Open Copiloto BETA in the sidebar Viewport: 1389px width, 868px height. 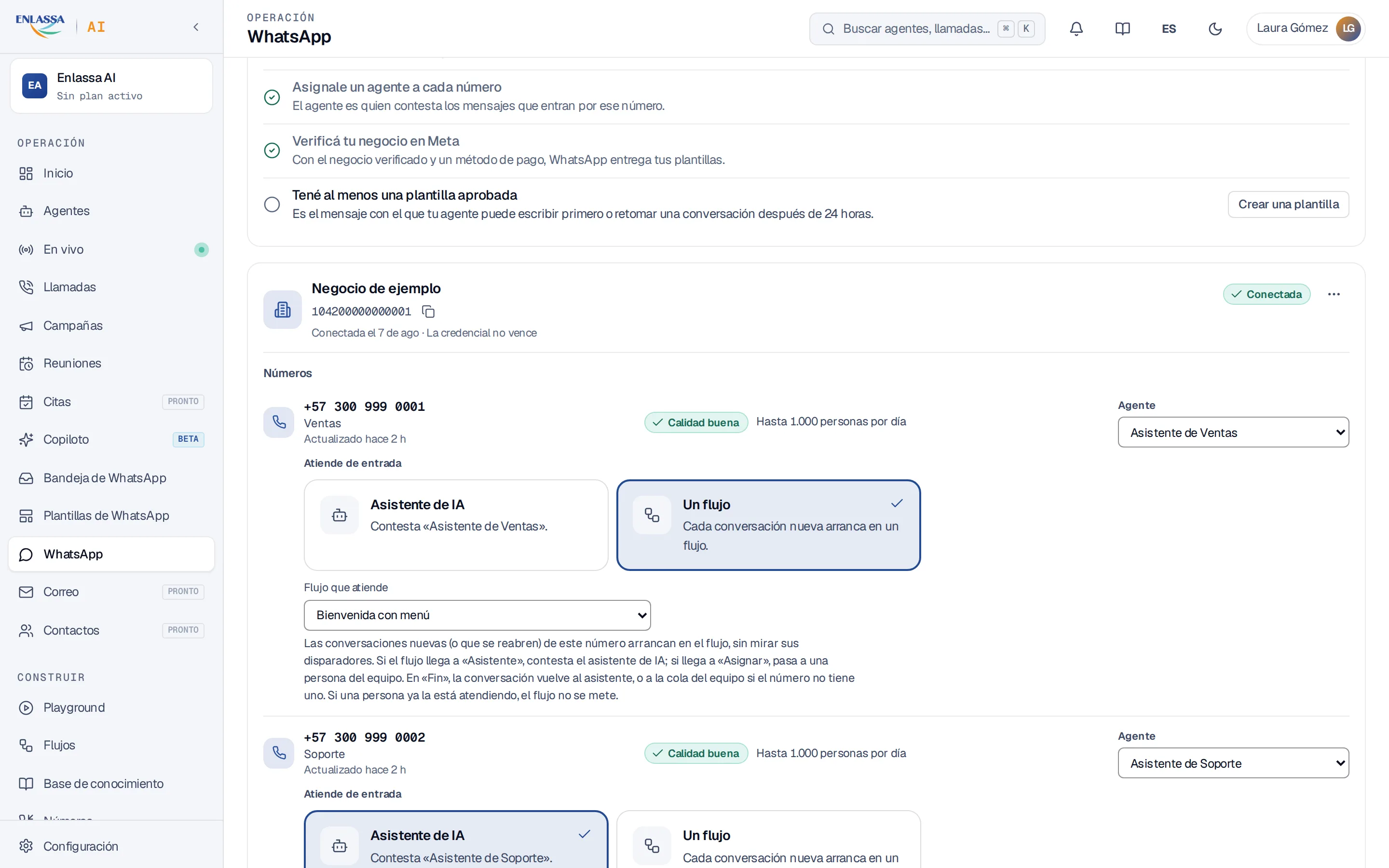coord(111,439)
